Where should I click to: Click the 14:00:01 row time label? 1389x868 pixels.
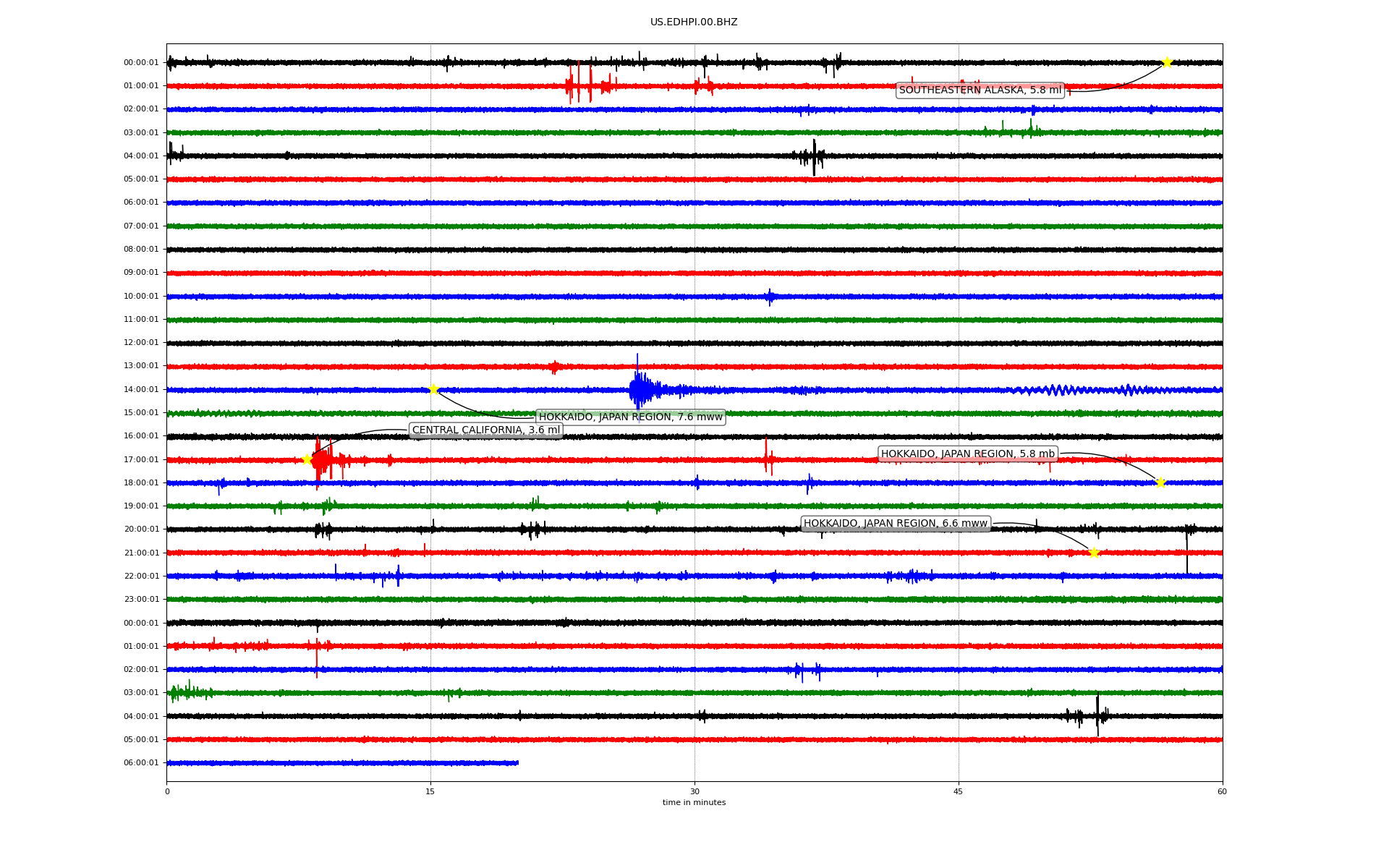(x=141, y=390)
